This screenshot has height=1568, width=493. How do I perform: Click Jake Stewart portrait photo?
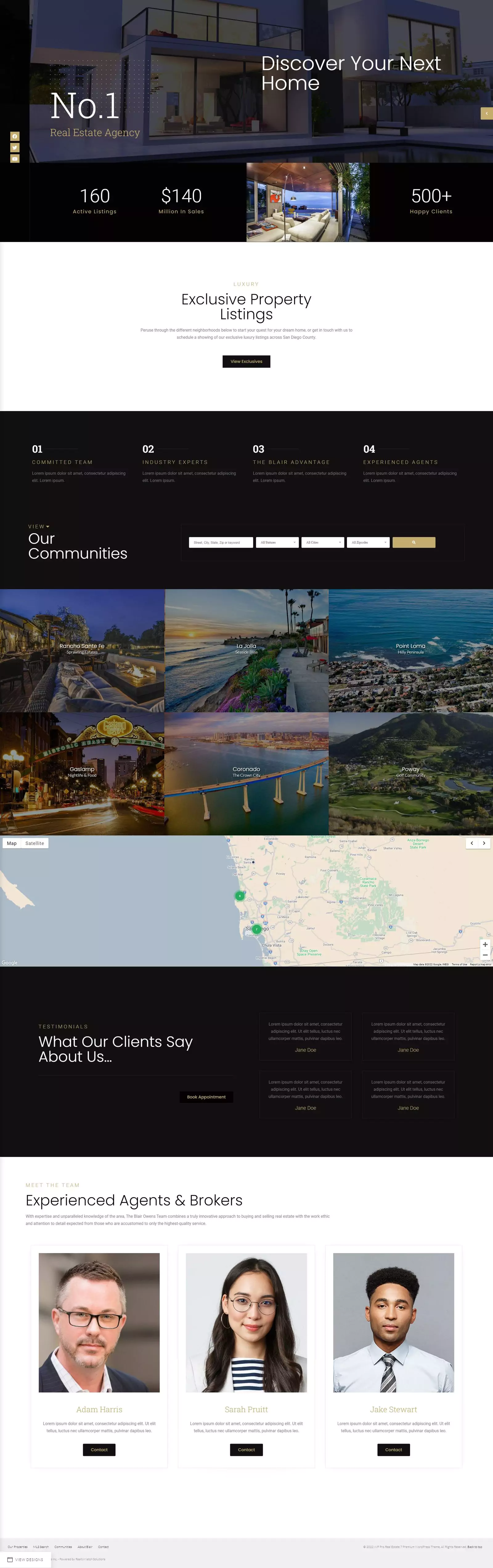(394, 1322)
